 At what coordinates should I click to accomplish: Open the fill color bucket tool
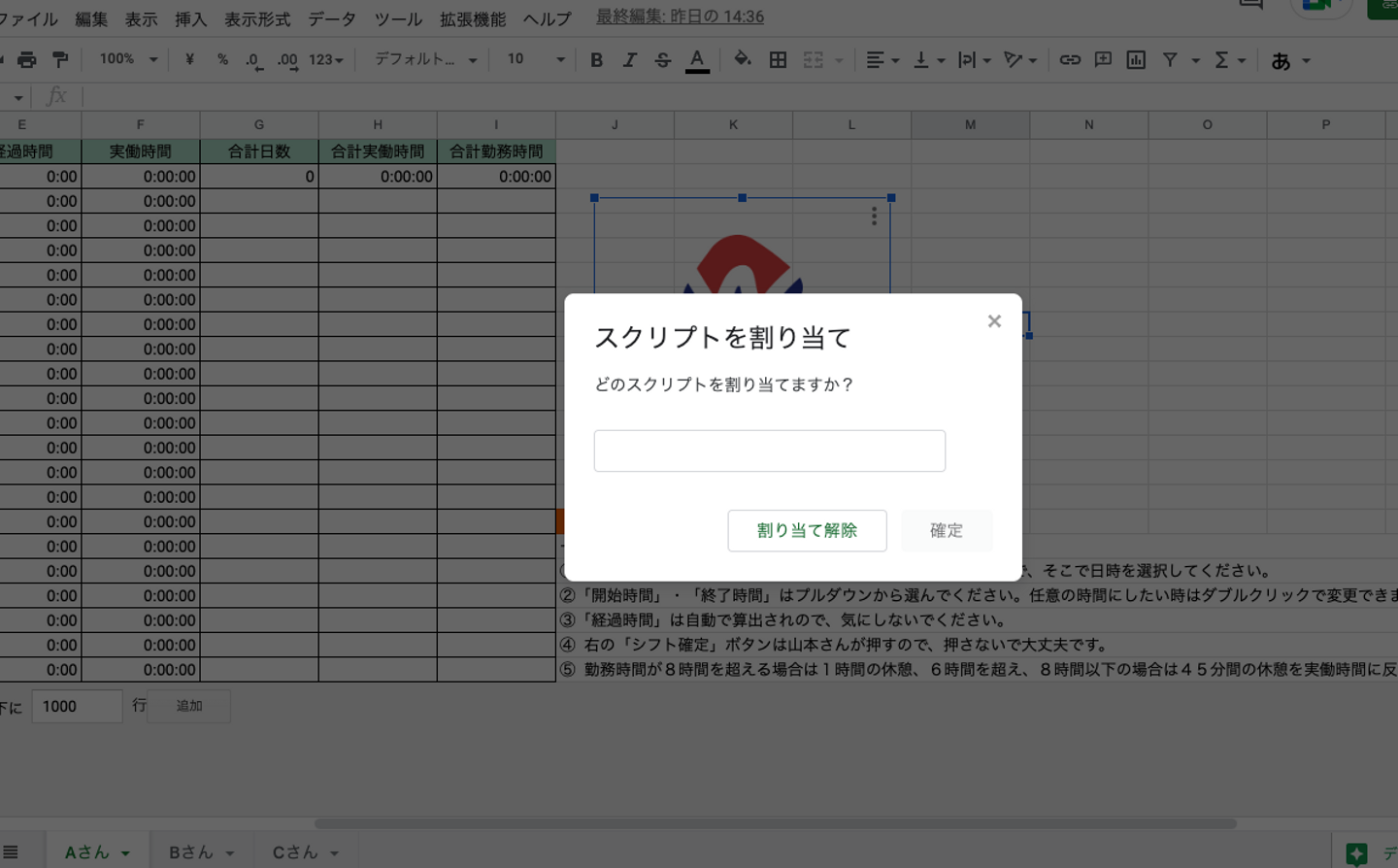point(742,60)
